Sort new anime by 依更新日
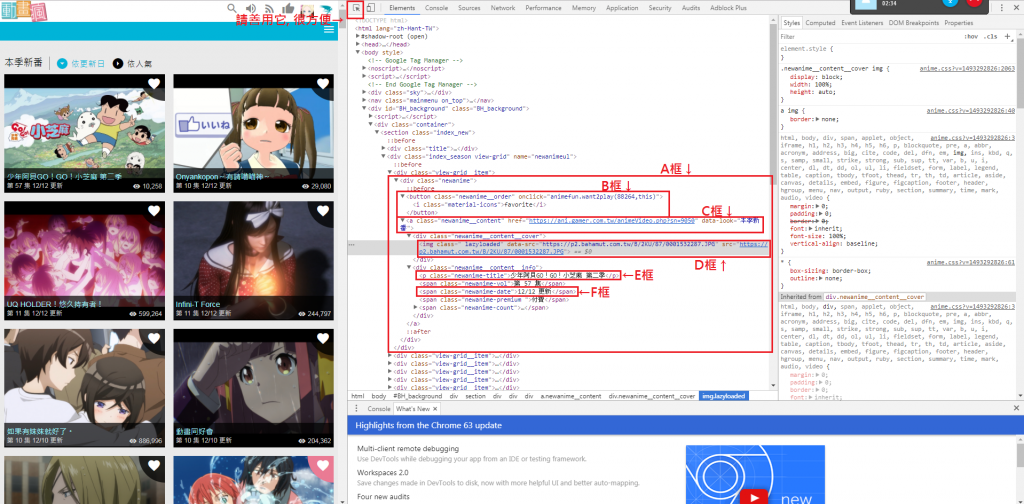This screenshot has width=1024, height=504. [81, 63]
